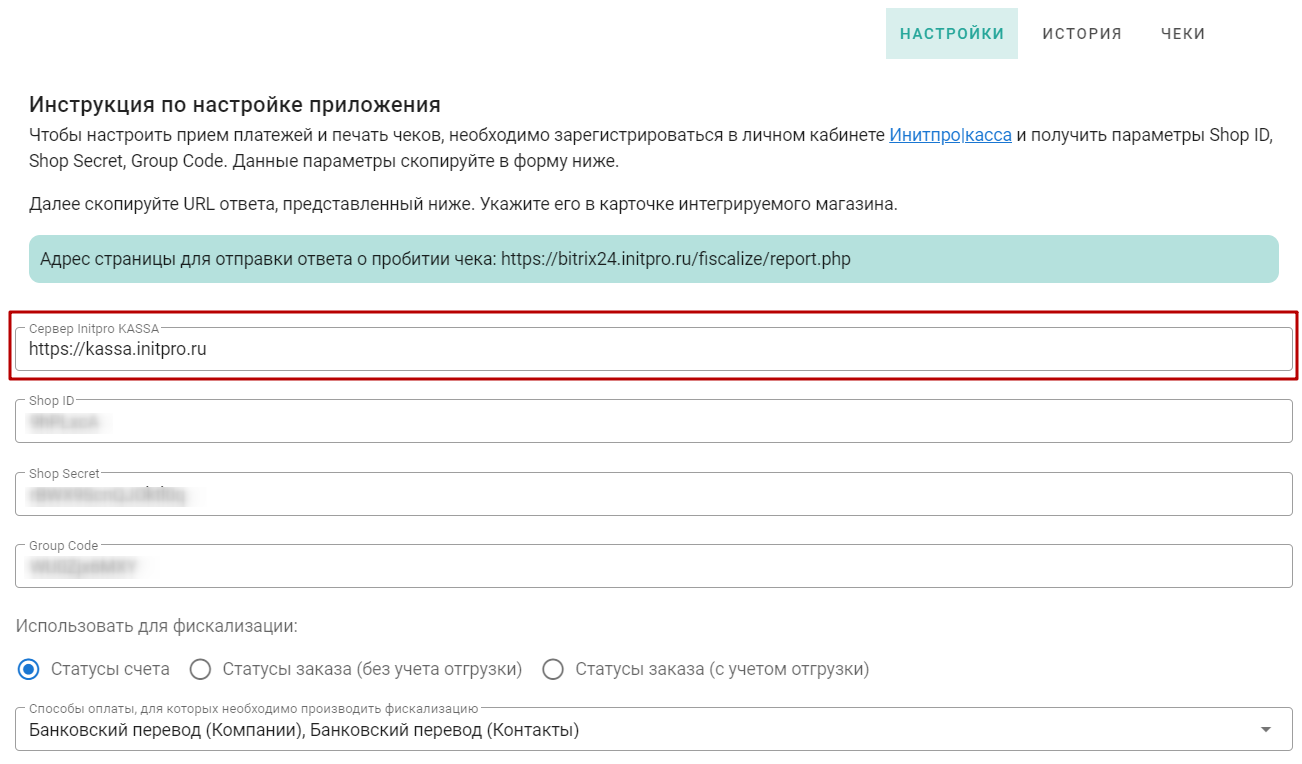Click the Shop ID input field
Image resolution: width=1302 pixels, height=764 pixels.
point(654,421)
